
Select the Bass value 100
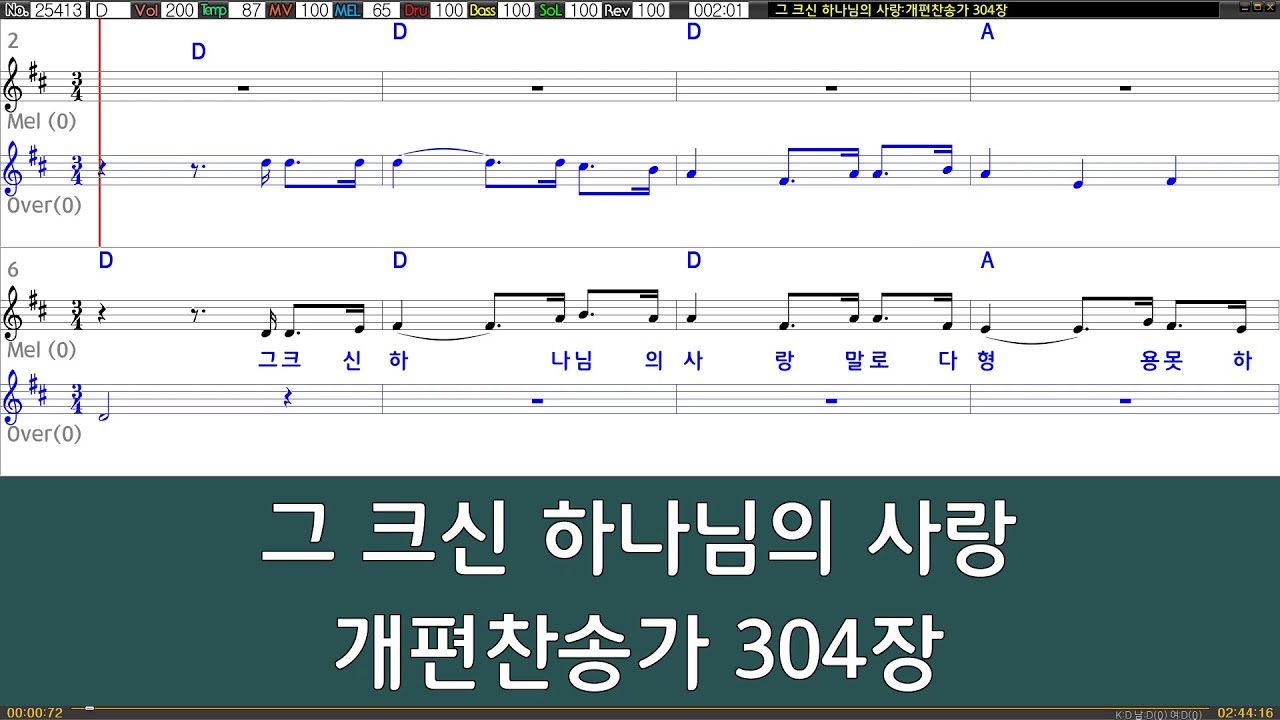pyautogui.click(x=516, y=10)
